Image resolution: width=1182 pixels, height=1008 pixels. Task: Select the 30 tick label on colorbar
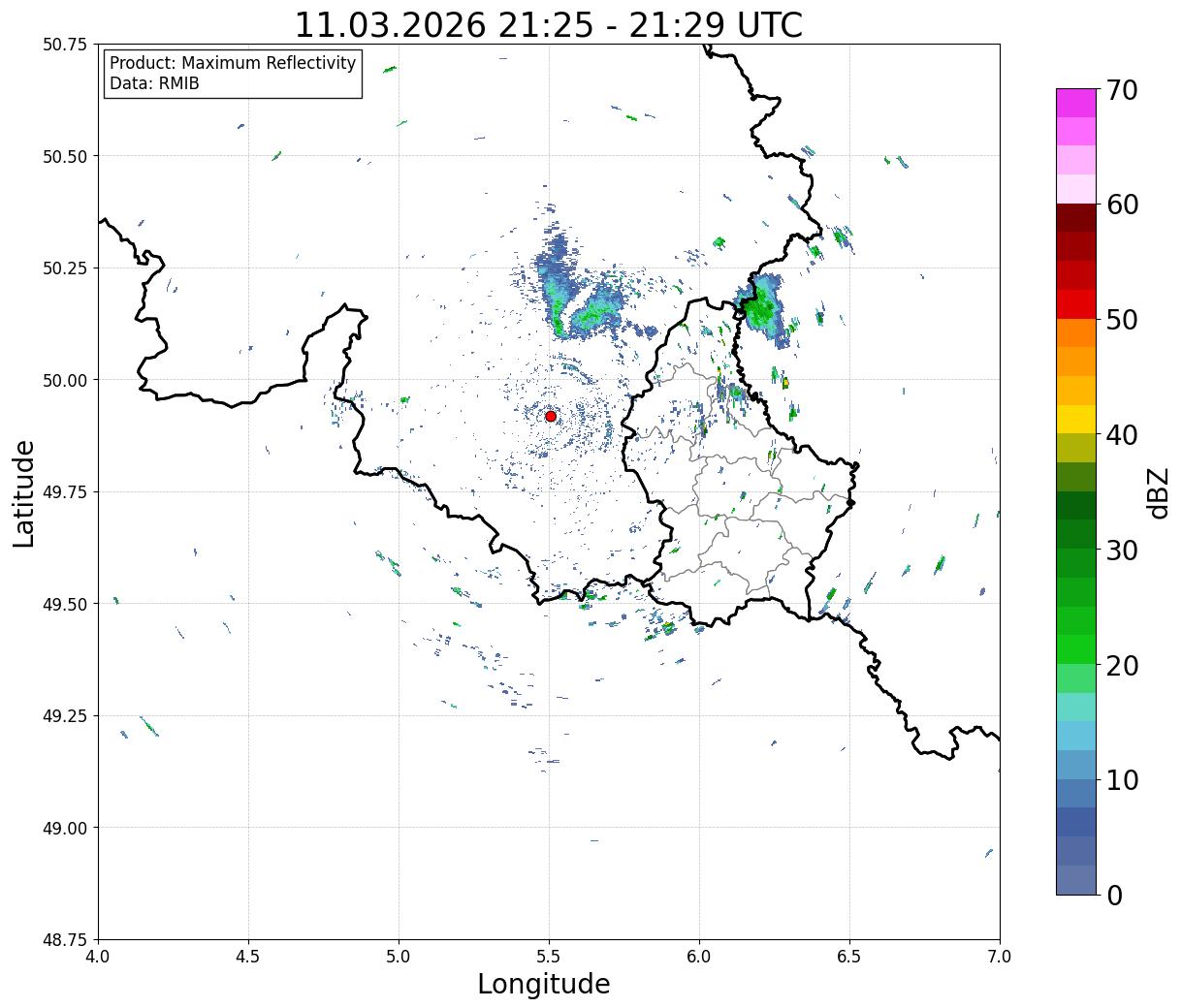[1122, 551]
